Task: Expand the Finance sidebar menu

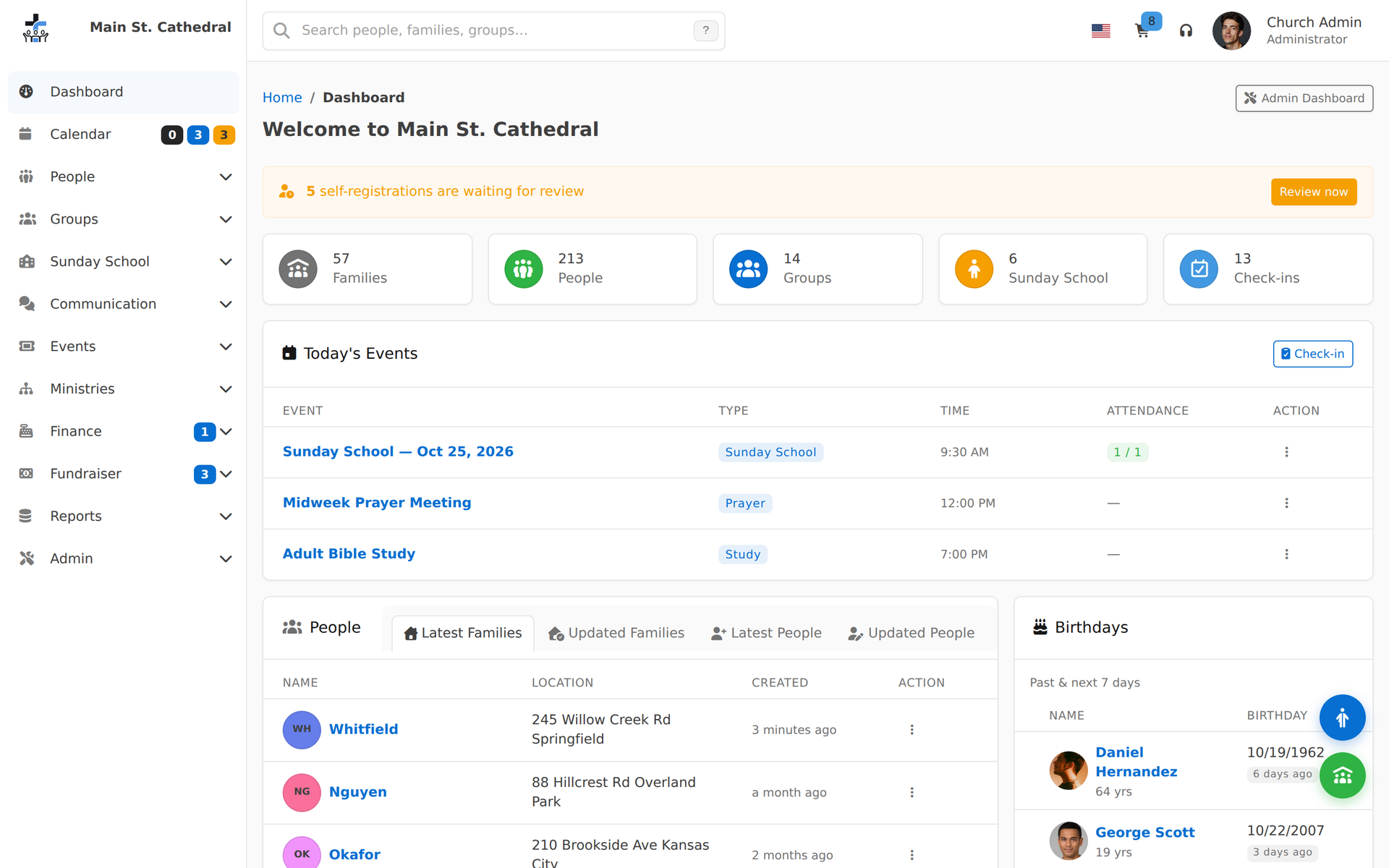Action: [x=123, y=432]
